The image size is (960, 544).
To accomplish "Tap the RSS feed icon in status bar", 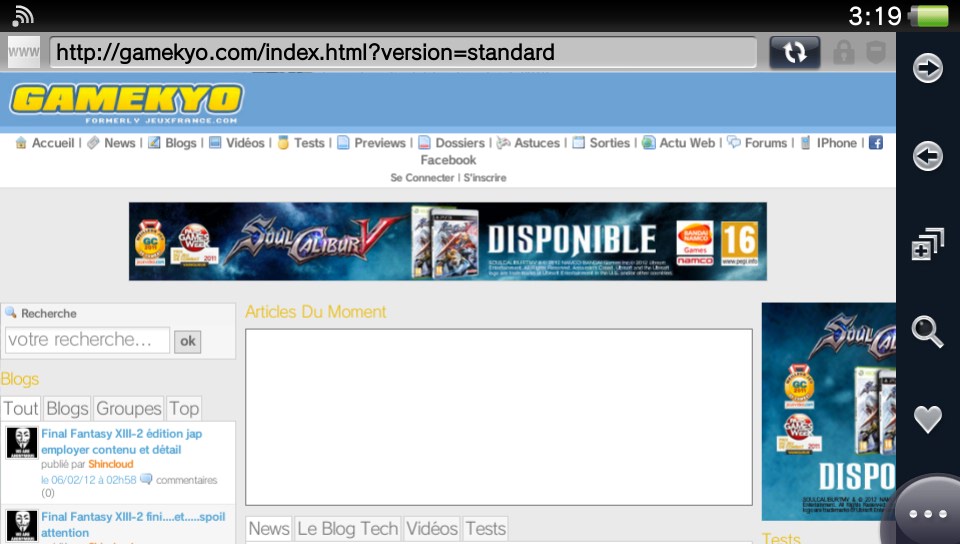I will point(23,16).
